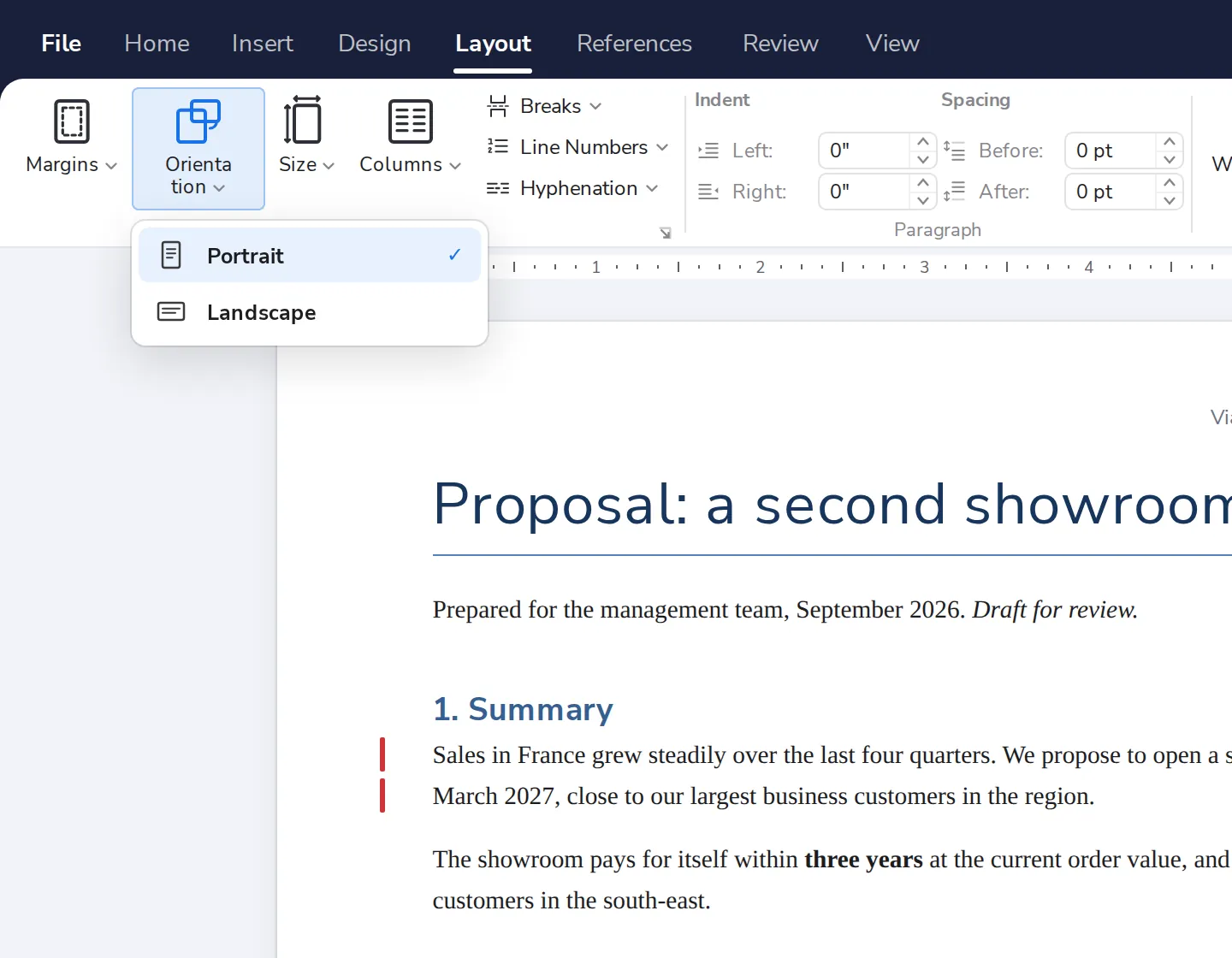Switch to the References tab

tap(634, 43)
